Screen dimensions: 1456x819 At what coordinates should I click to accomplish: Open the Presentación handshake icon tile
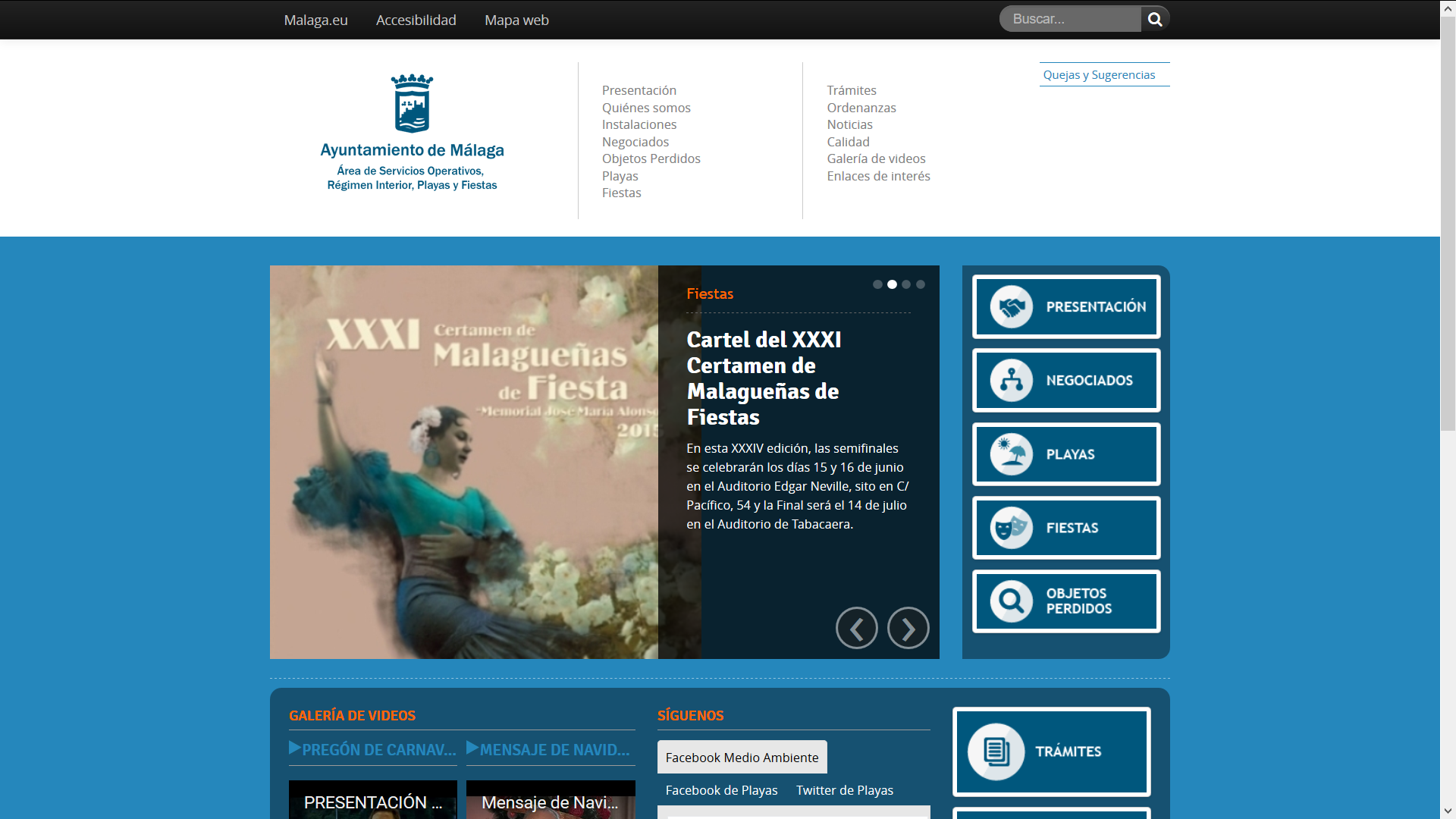[1066, 306]
